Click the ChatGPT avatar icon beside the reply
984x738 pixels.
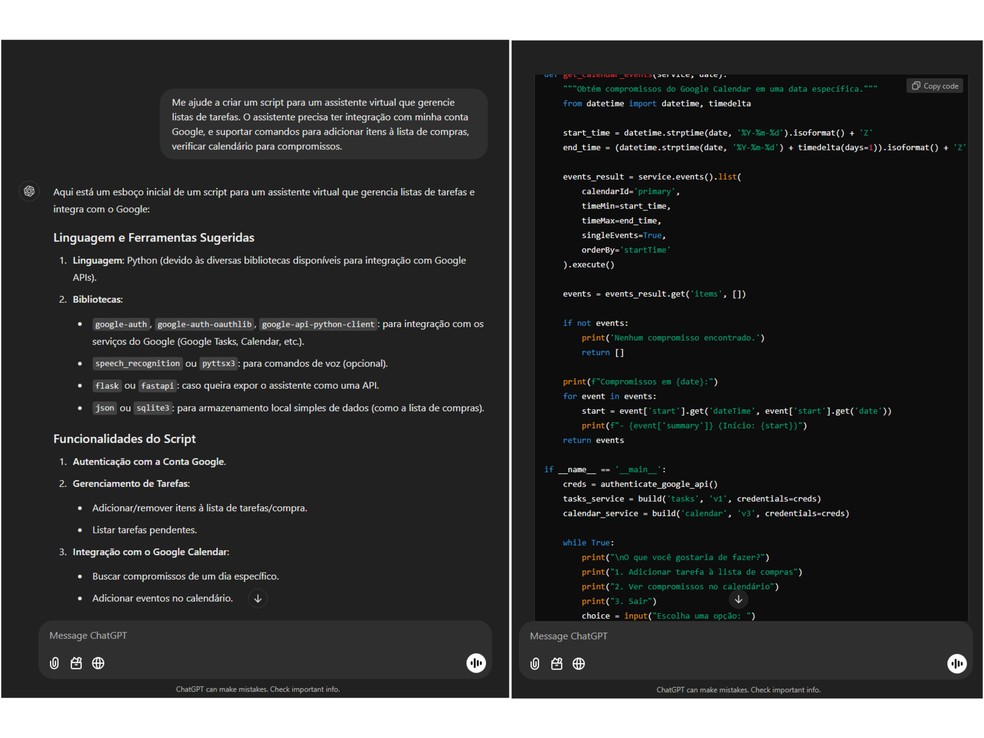coord(29,191)
